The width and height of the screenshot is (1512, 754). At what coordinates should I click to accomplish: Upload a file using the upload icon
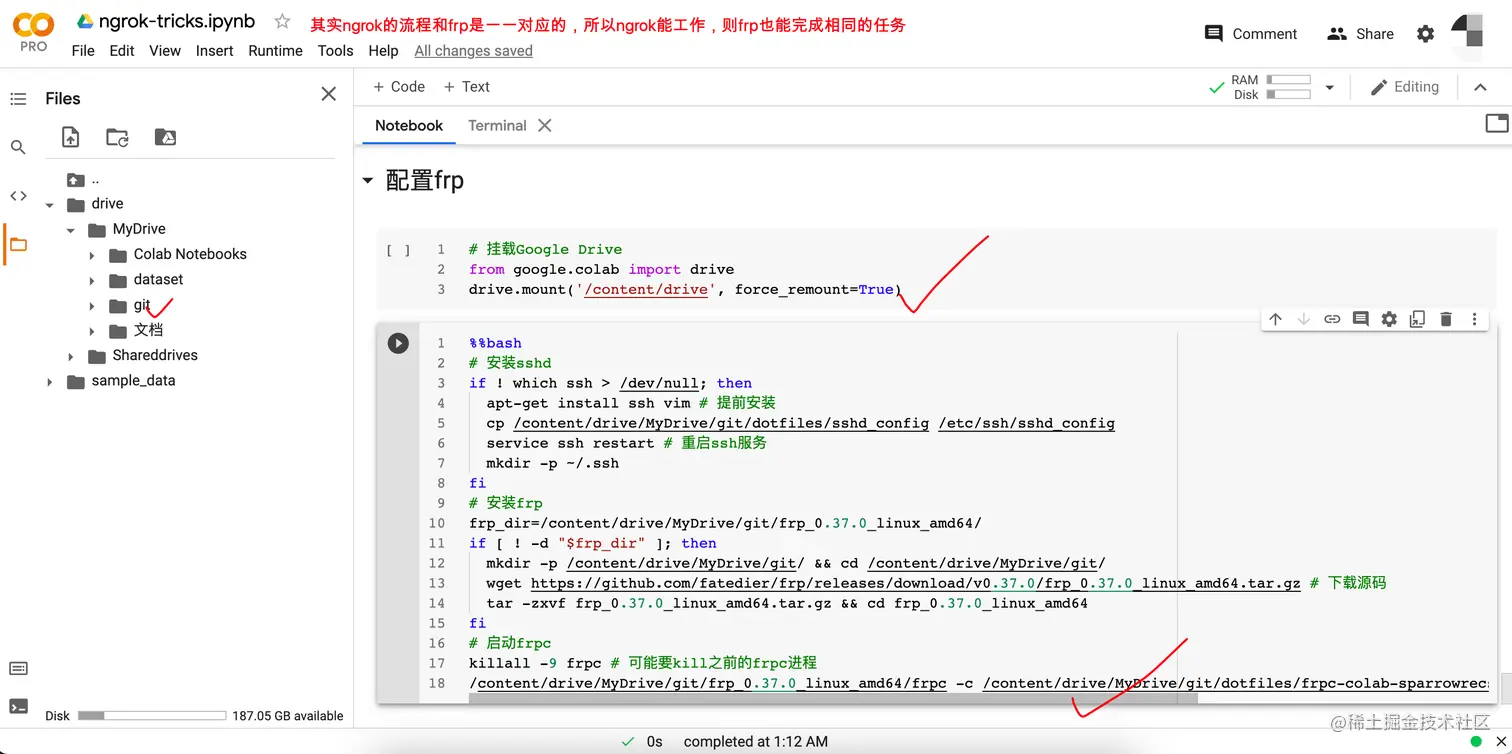click(70, 137)
